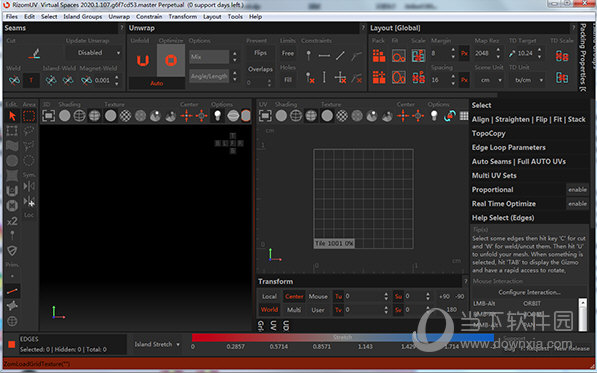Click the light bulb icon in 3D viewport bar
This screenshot has height=373, width=597.
(217, 116)
